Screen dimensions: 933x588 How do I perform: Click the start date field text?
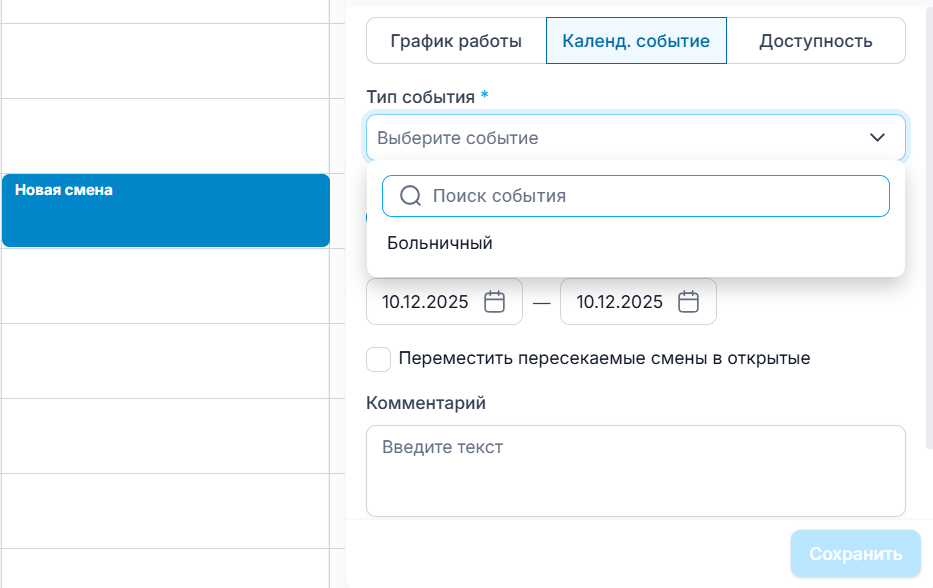425,302
